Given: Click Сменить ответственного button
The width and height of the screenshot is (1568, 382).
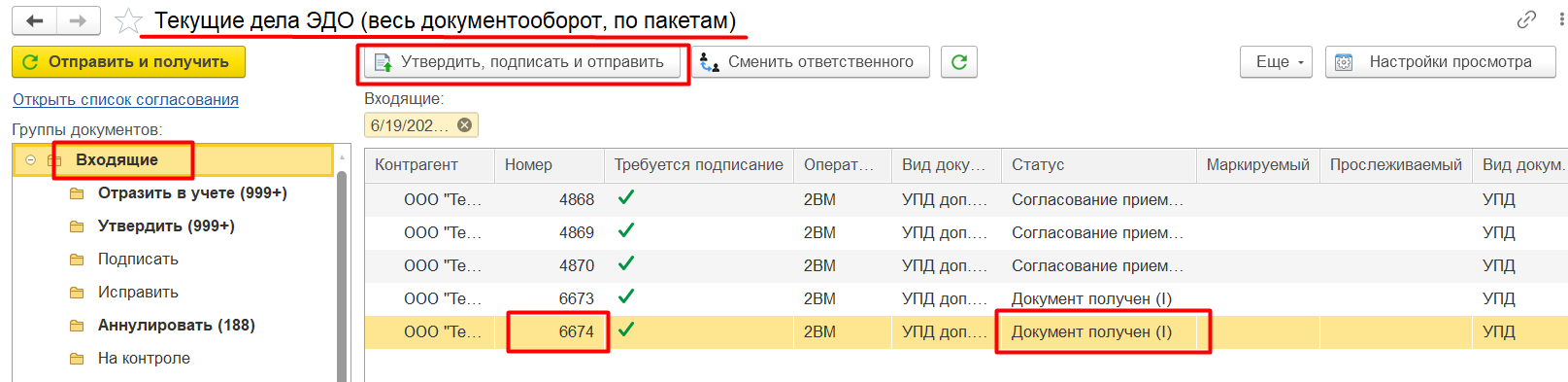Looking at the screenshot, I should [810, 62].
